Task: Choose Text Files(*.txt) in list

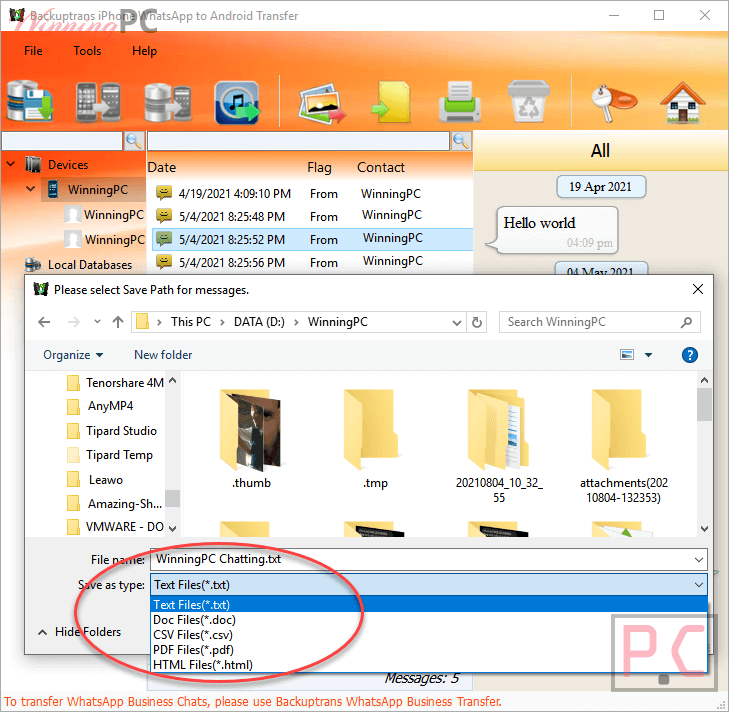Action: (429, 605)
